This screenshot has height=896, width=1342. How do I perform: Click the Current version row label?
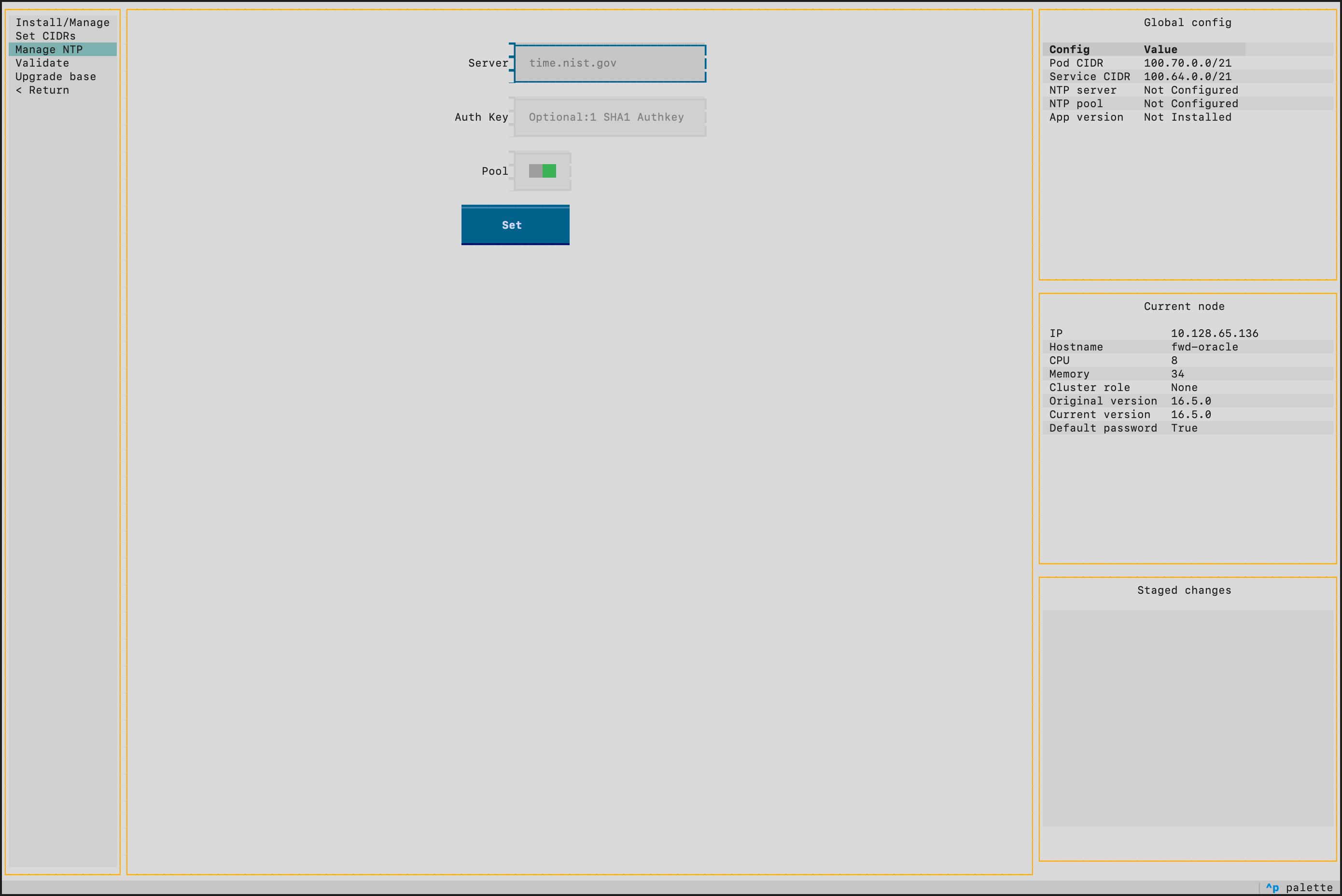[x=1100, y=414]
